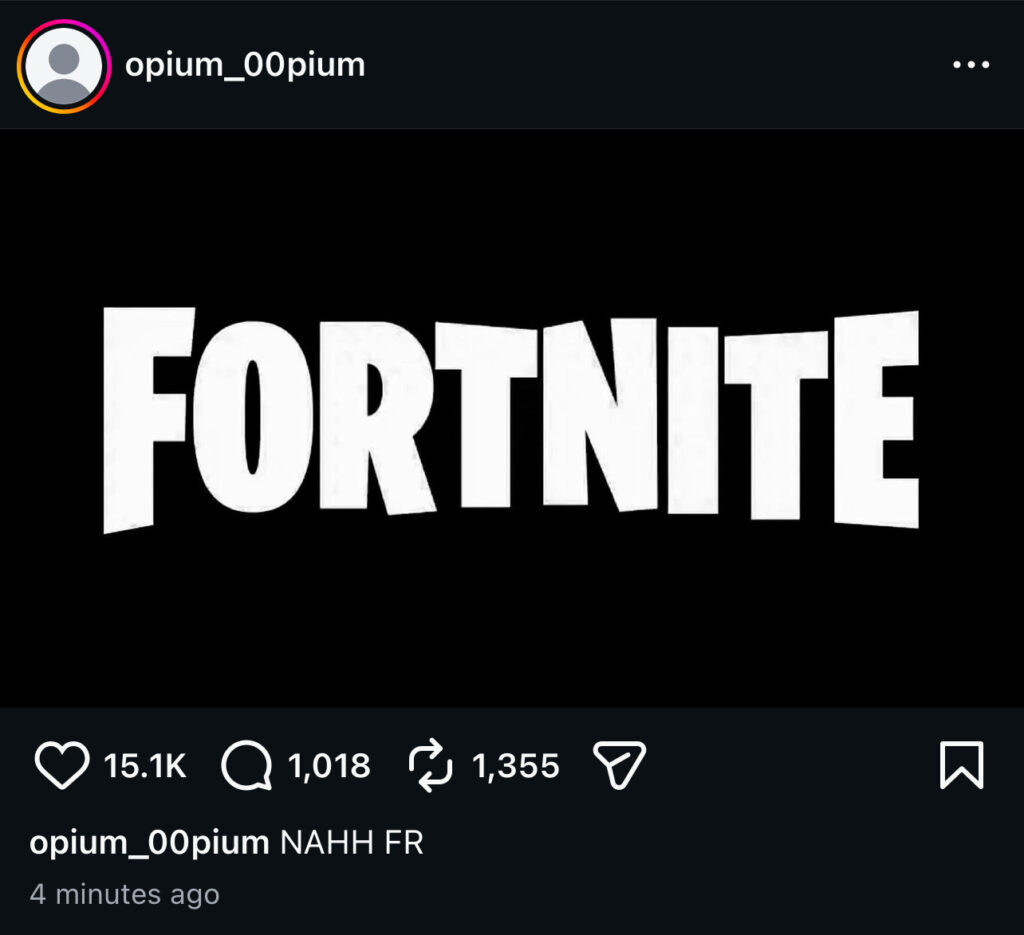This screenshot has width=1024, height=935.
Task: Click the final E of the Fortnite logo
Action: click(876, 420)
